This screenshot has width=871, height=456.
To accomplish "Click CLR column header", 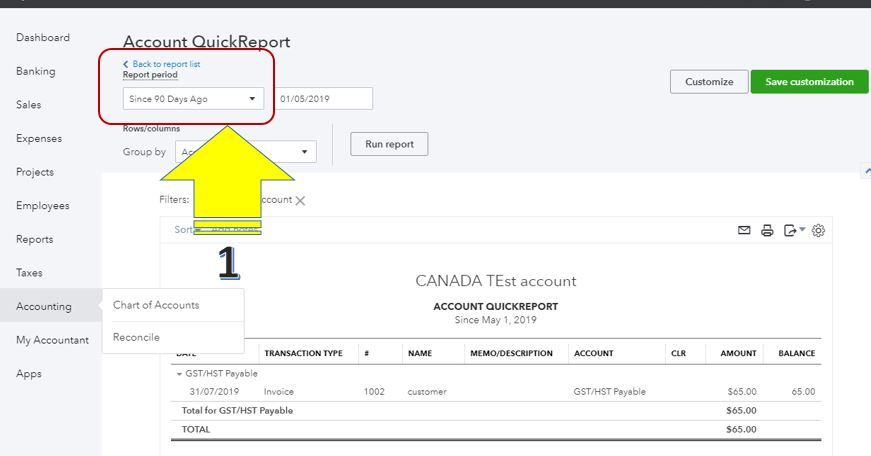I will click(x=678, y=353).
